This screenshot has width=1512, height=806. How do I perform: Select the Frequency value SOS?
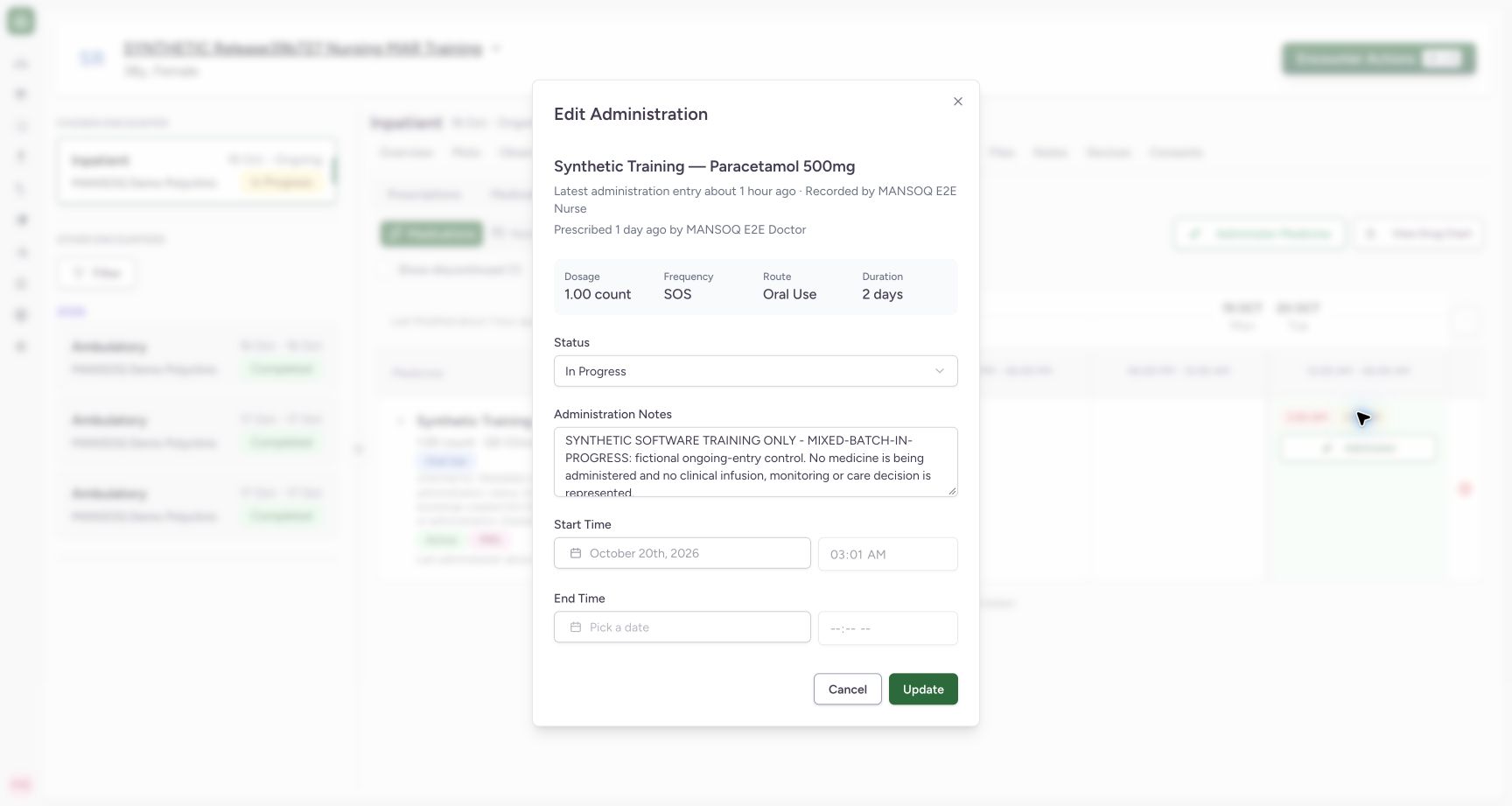(x=677, y=294)
